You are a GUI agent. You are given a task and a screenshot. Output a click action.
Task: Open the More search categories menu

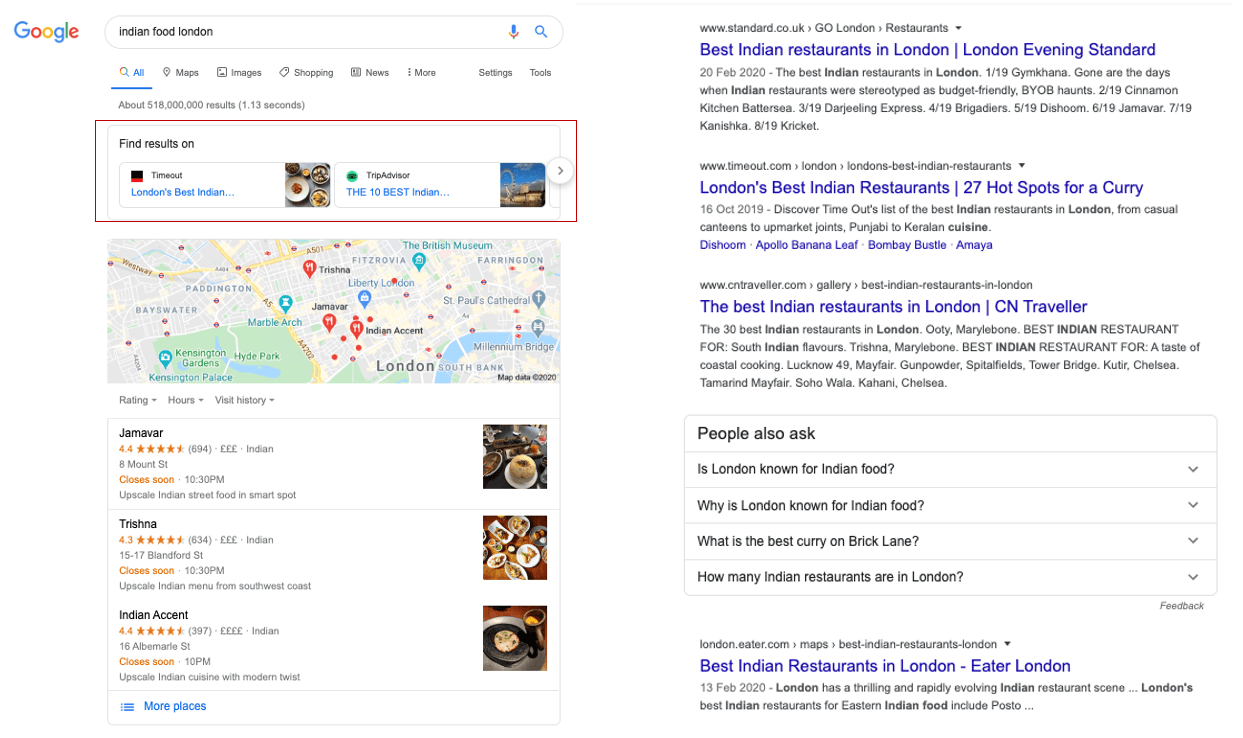tap(421, 73)
